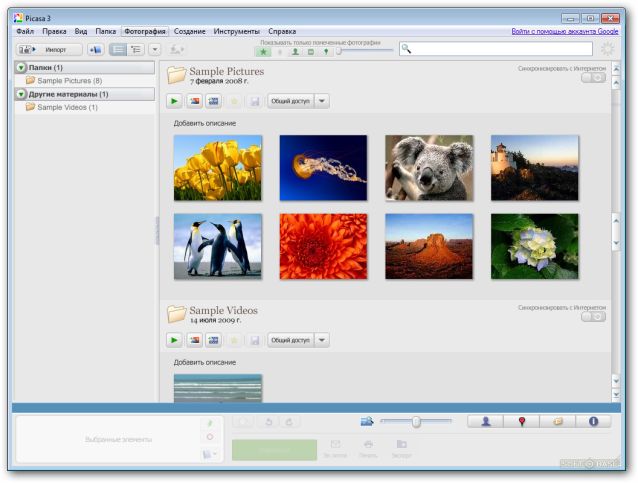Open the Папка menu
Screen dimensions: 638x483
pyautogui.click(x=105, y=31)
